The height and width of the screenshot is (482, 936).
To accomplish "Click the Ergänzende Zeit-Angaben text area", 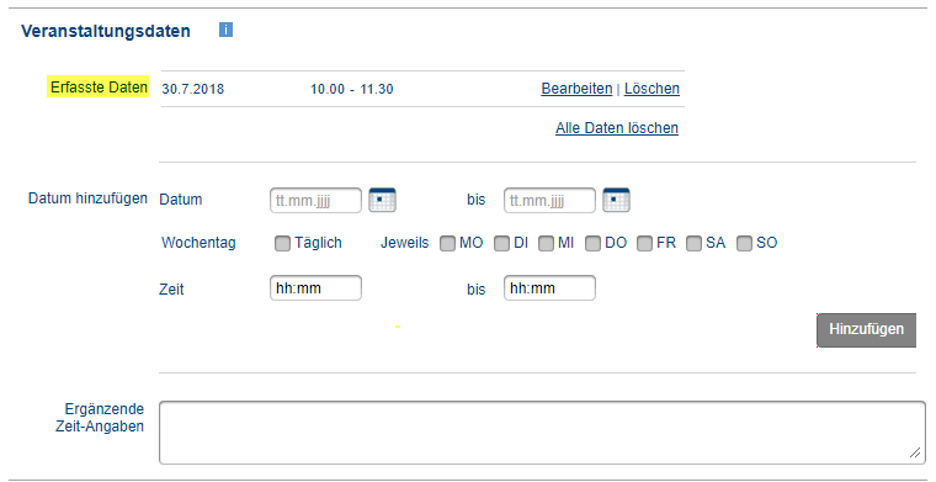I will (542, 432).
